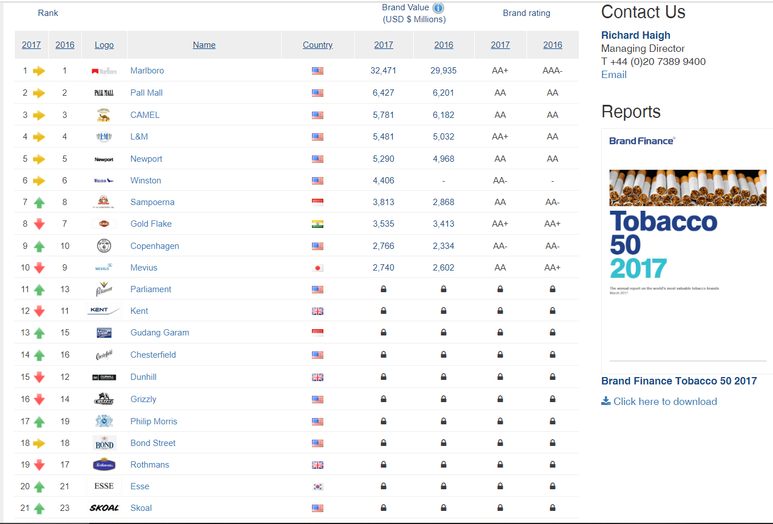Click the Gudang Garam logo

pyautogui.click(x=104, y=333)
